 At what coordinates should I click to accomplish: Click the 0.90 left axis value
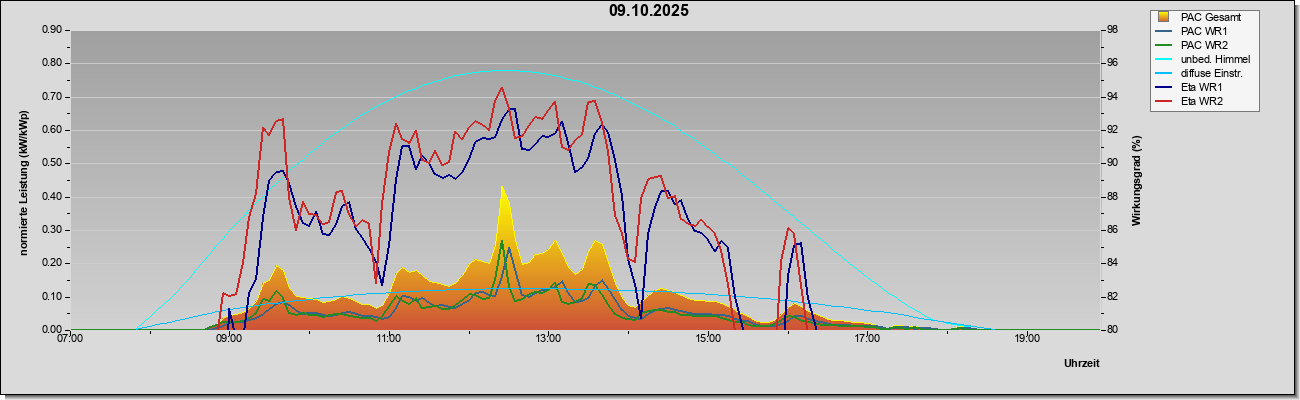pos(52,30)
